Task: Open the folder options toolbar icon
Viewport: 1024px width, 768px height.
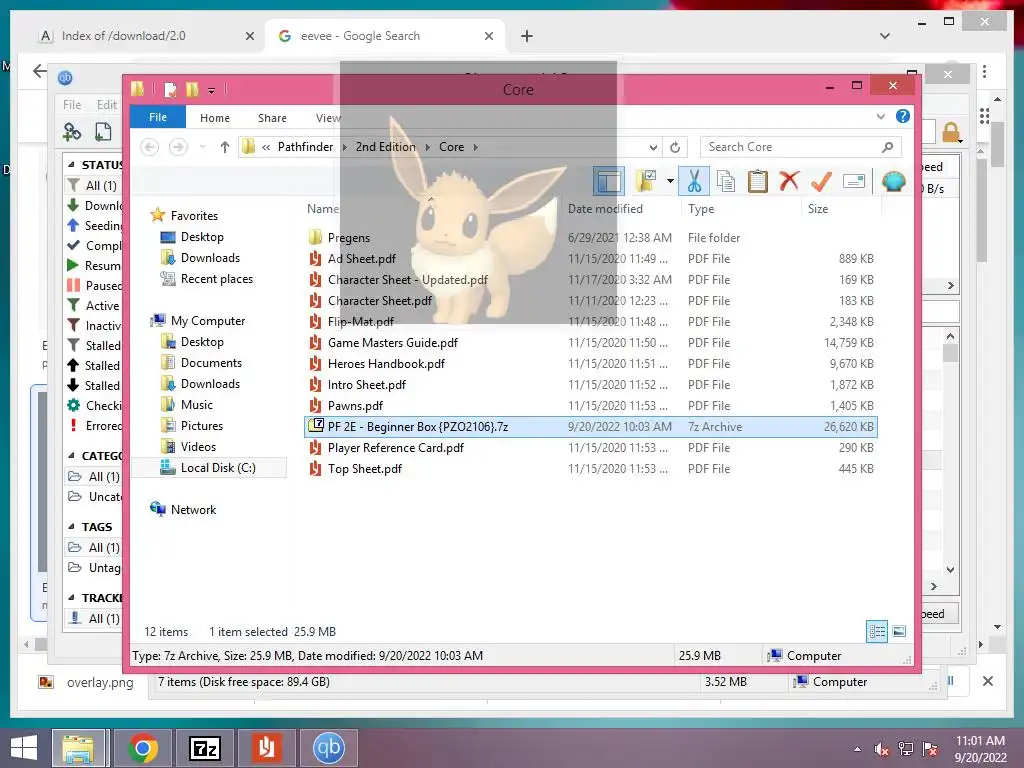Action: (646, 181)
